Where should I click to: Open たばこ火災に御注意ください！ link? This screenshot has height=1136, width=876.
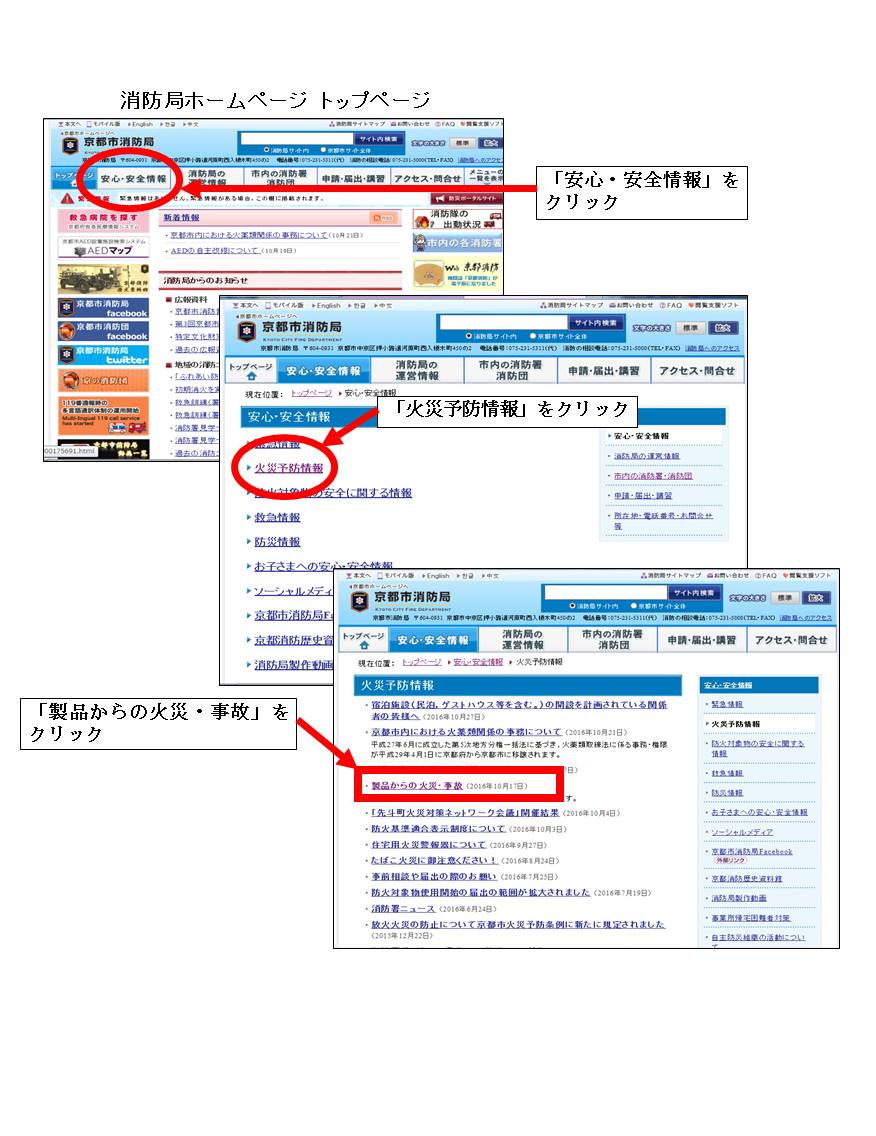(434, 861)
